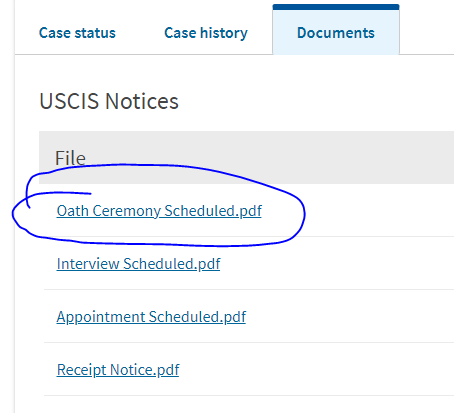Click the word Interview in the second link

(x=88, y=264)
